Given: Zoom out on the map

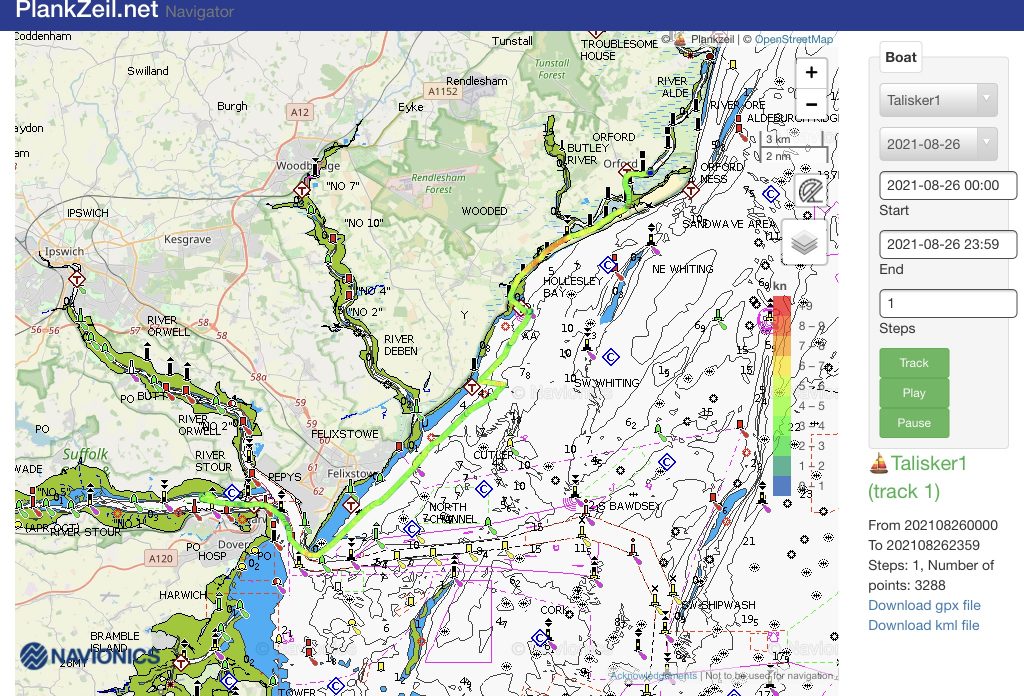Looking at the screenshot, I should pyautogui.click(x=811, y=104).
